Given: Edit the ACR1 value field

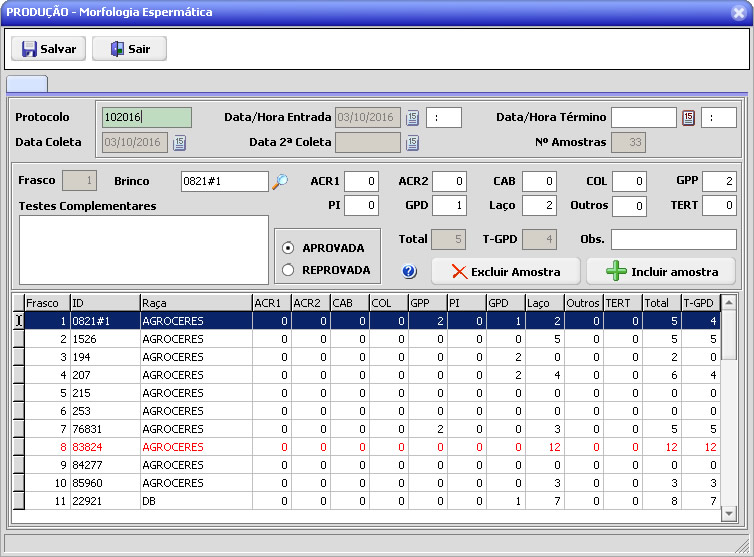Looking at the screenshot, I should coord(361,181).
